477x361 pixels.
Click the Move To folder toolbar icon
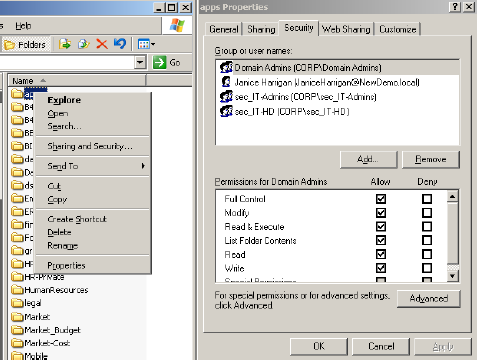coord(65,44)
